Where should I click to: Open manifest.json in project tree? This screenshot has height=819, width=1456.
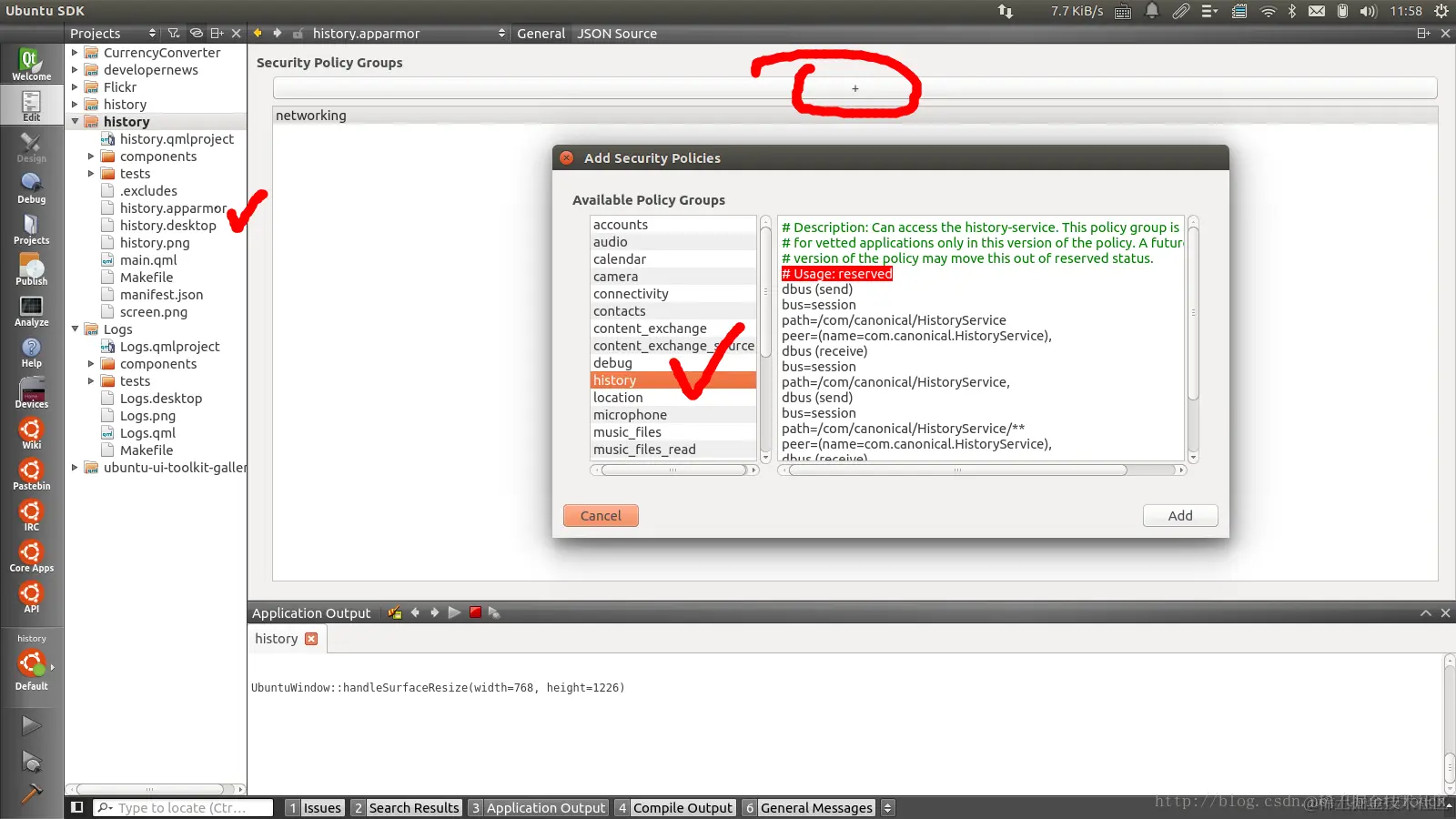161,295
